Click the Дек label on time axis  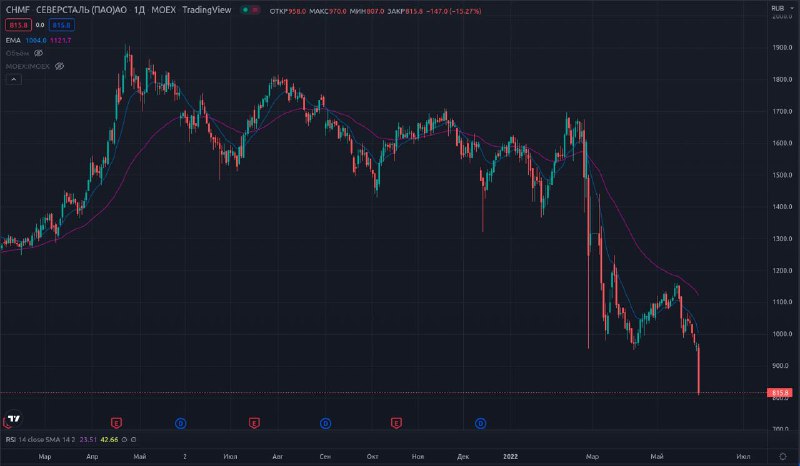463,456
